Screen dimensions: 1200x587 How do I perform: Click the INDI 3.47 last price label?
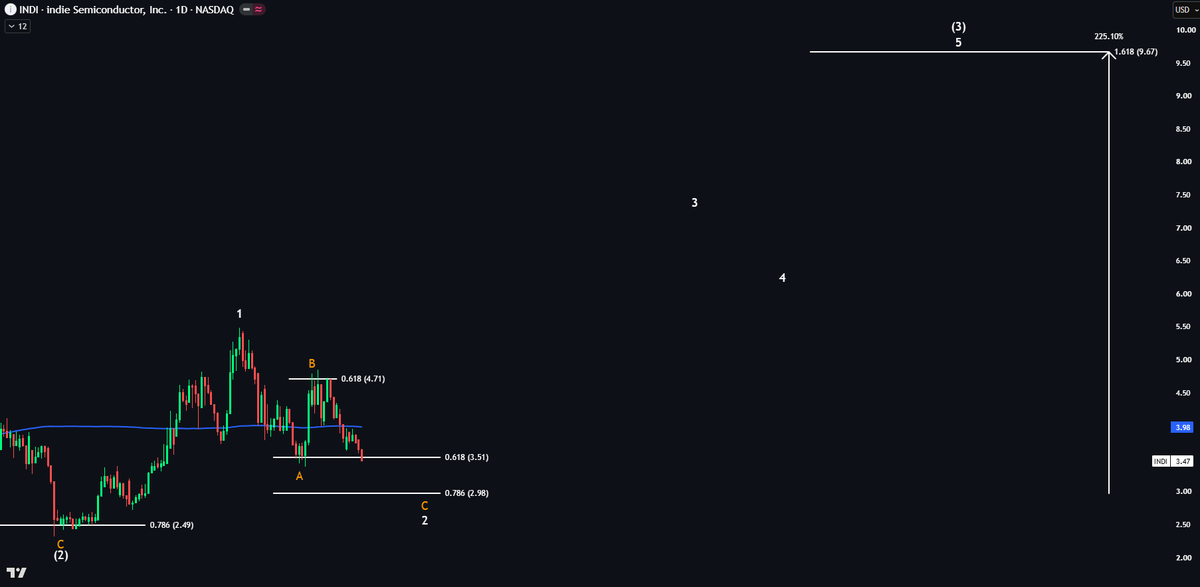(1173, 461)
